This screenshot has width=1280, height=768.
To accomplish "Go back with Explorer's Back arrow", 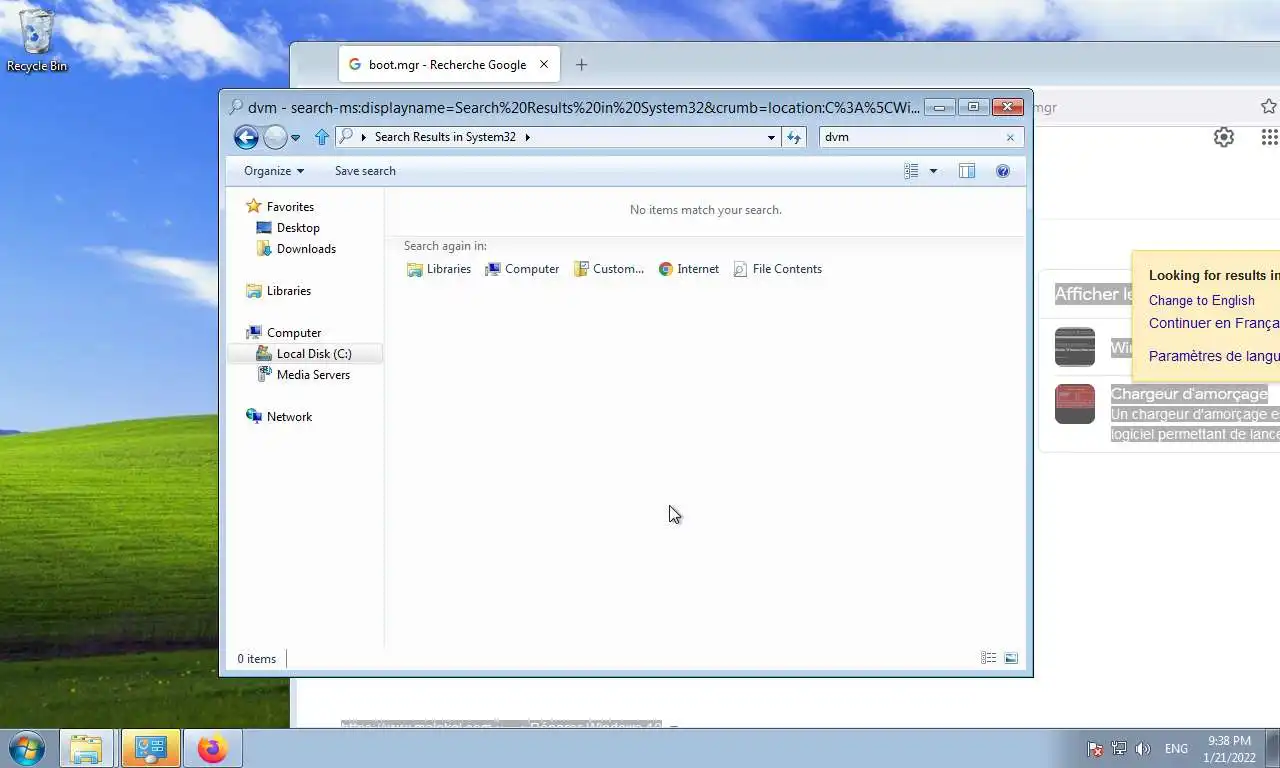I will coord(246,137).
